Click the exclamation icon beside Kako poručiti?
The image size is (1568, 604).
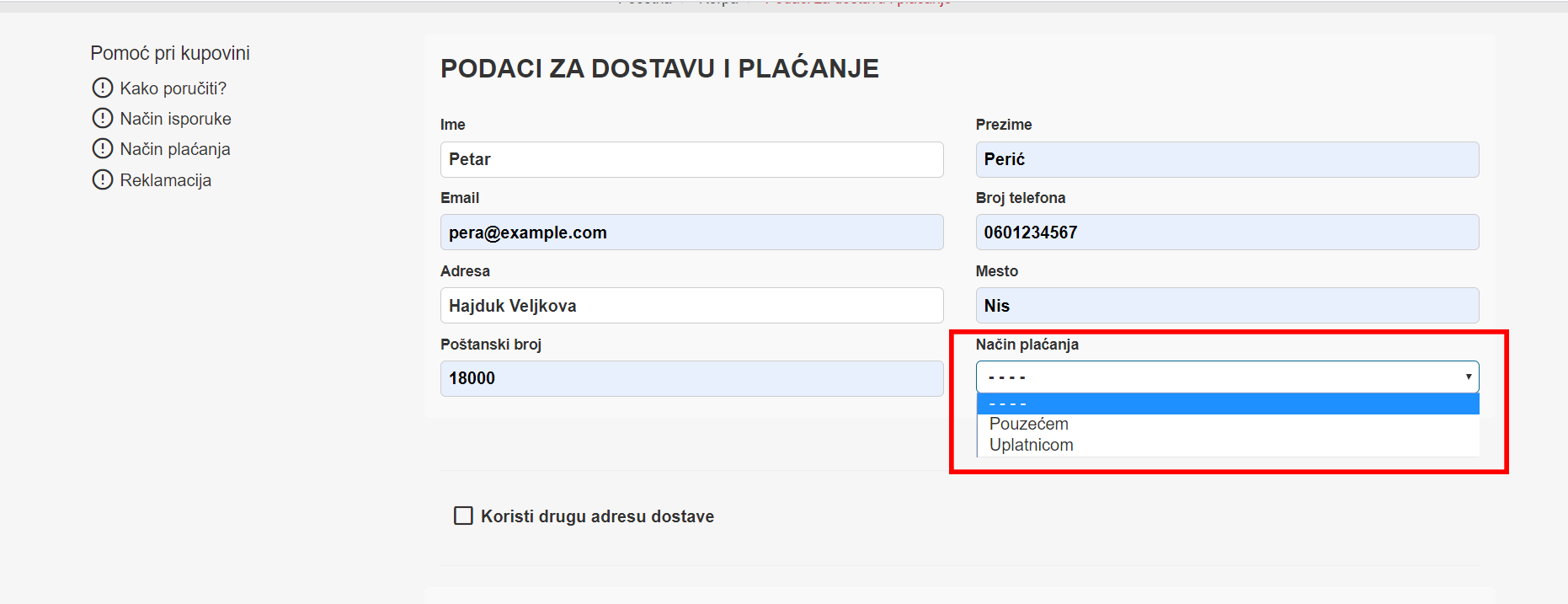[x=102, y=88]
